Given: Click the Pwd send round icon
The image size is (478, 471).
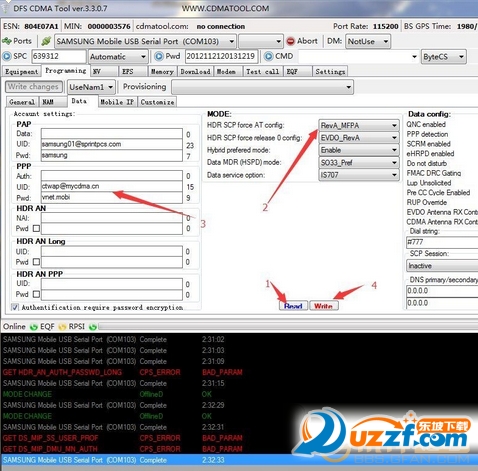Looking at the screenshot, I should (x=159, y=56).
